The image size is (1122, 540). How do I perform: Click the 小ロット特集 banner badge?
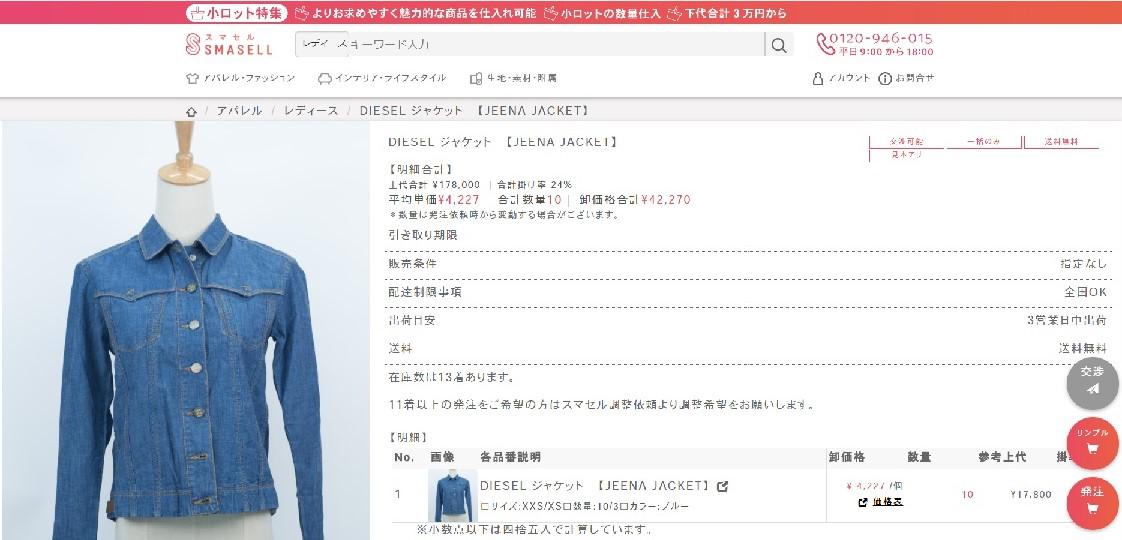pos(236,13)
